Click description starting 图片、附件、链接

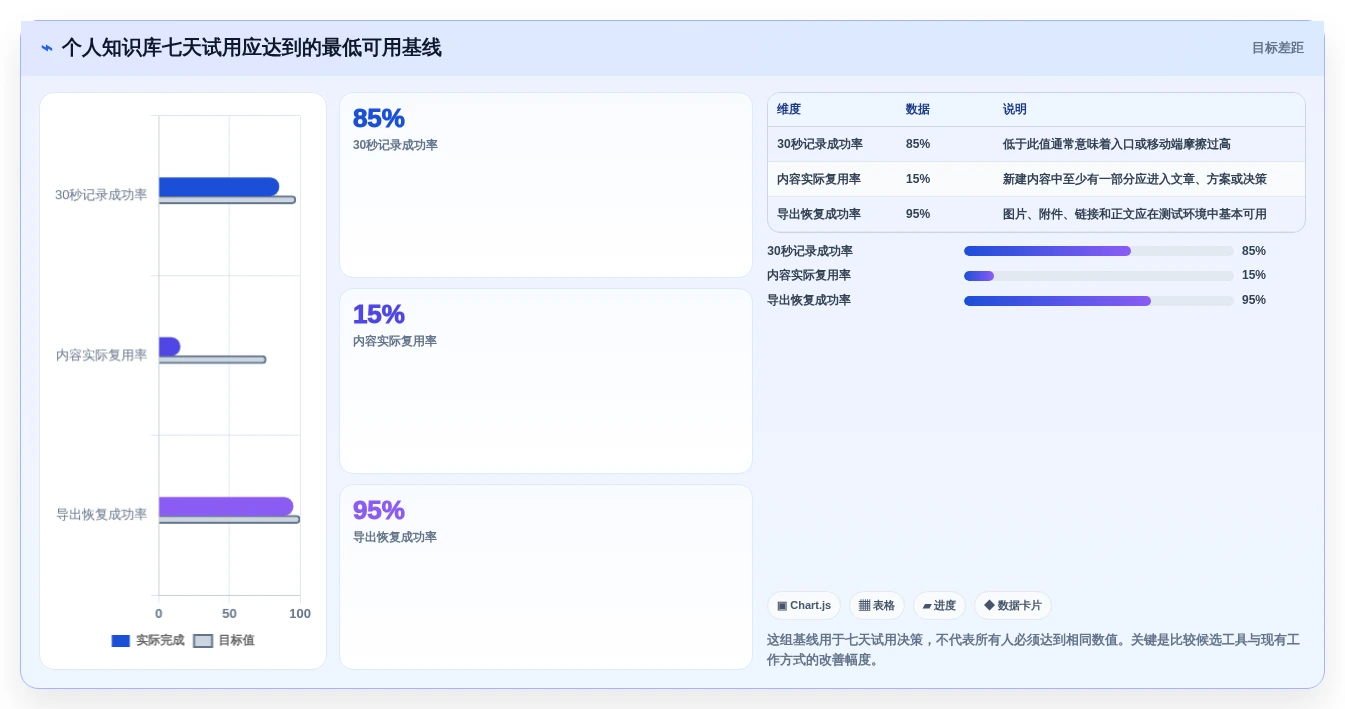click(x=1135, y=214)
